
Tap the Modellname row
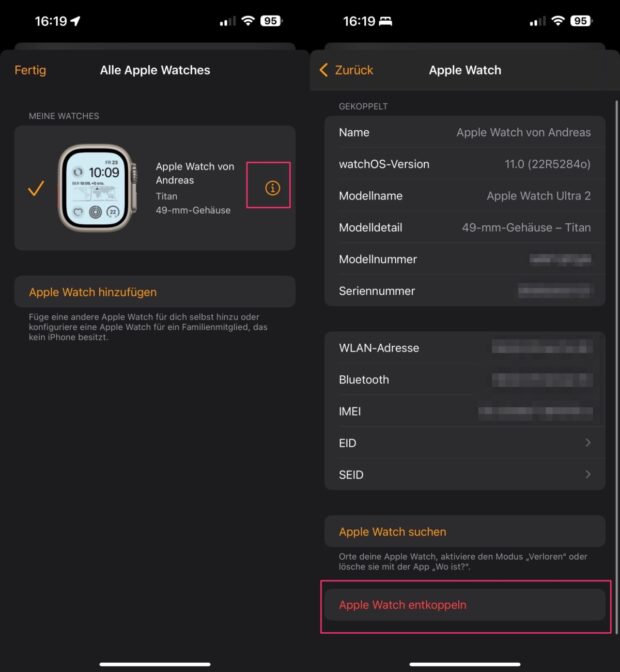coord(464,196)
